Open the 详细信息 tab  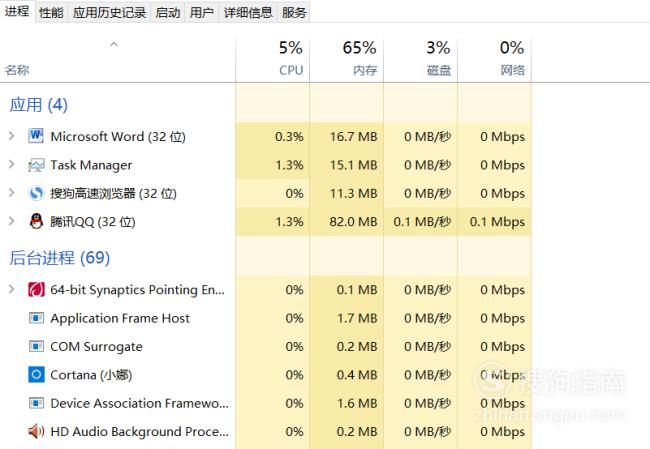tap(248, 12)
